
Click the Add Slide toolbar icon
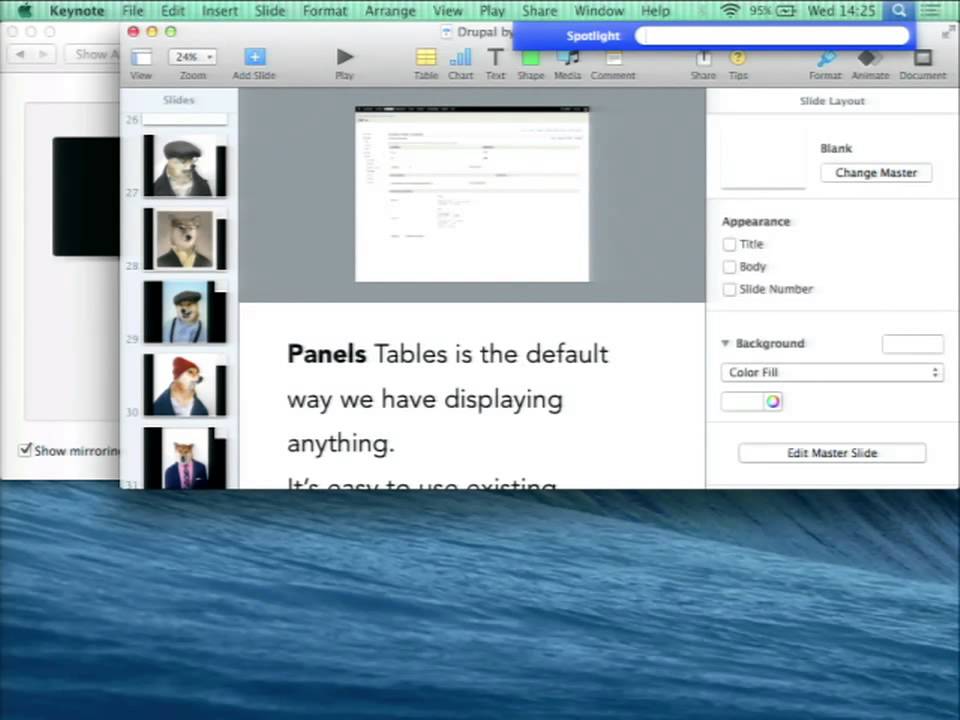click(255, 57)
